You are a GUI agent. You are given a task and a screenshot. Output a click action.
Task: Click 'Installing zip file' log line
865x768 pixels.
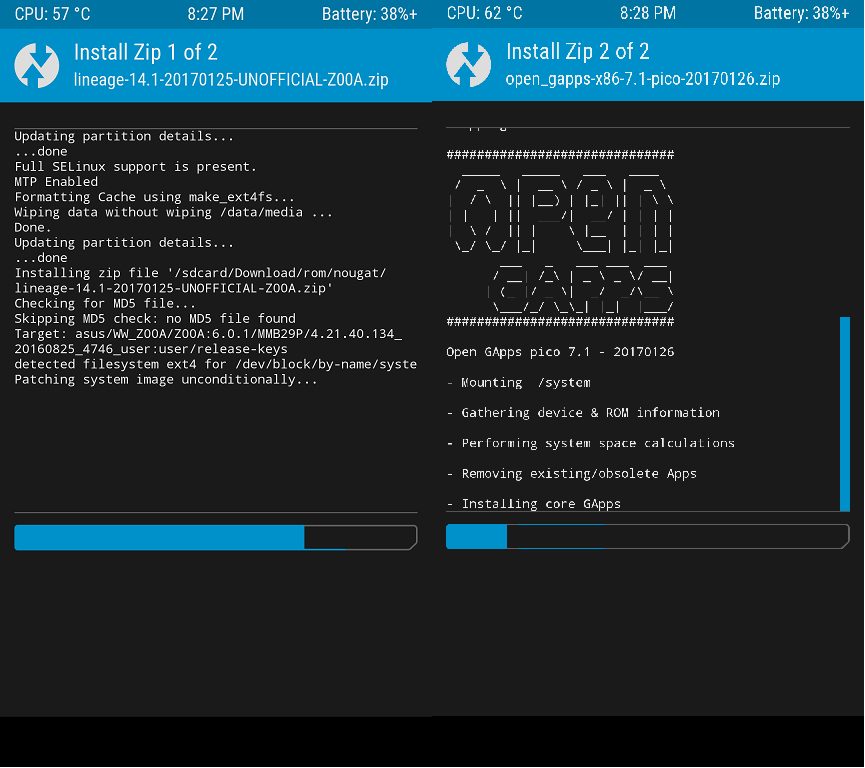(201, 280)
